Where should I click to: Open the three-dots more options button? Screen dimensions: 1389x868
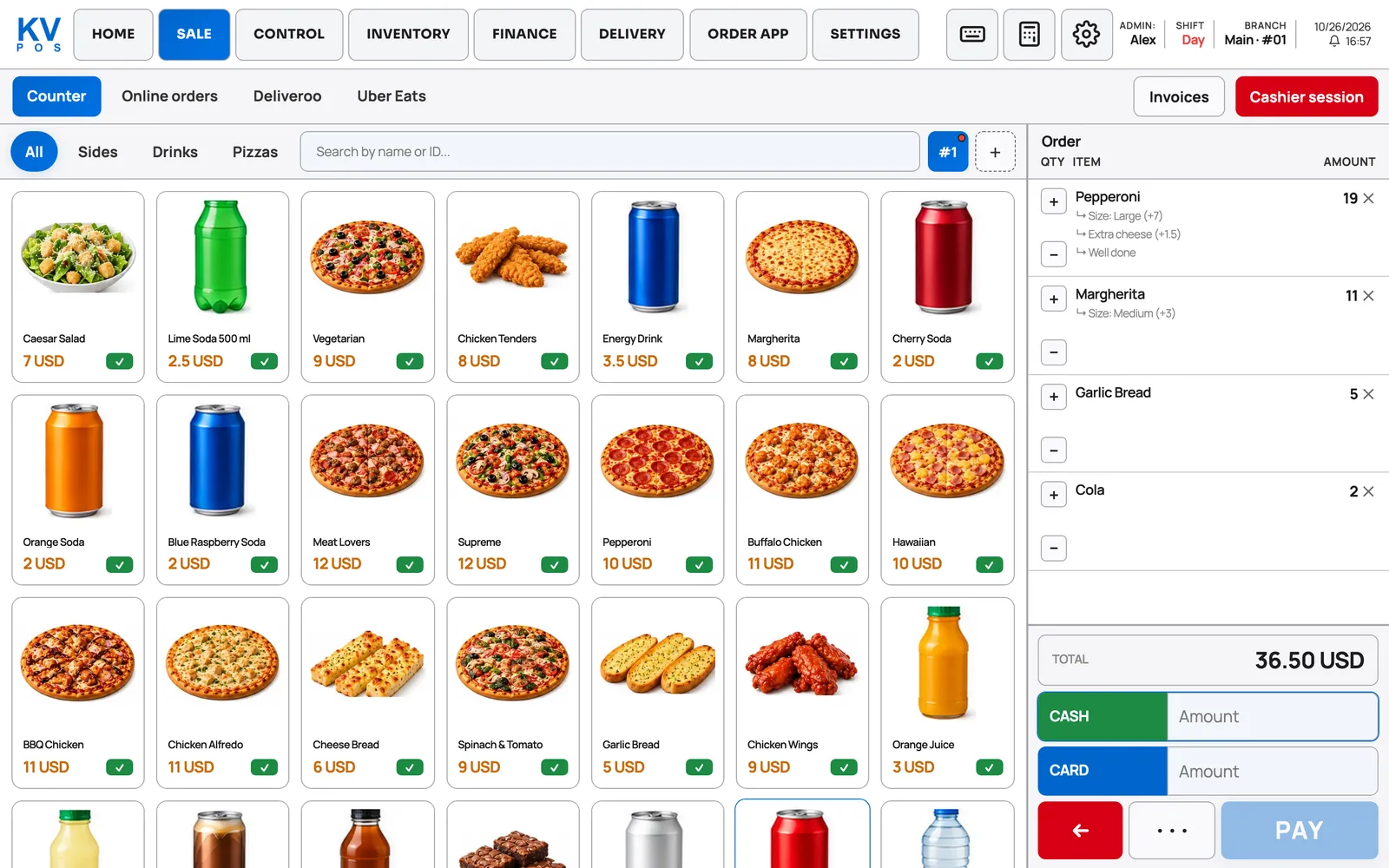[1172, 831]
